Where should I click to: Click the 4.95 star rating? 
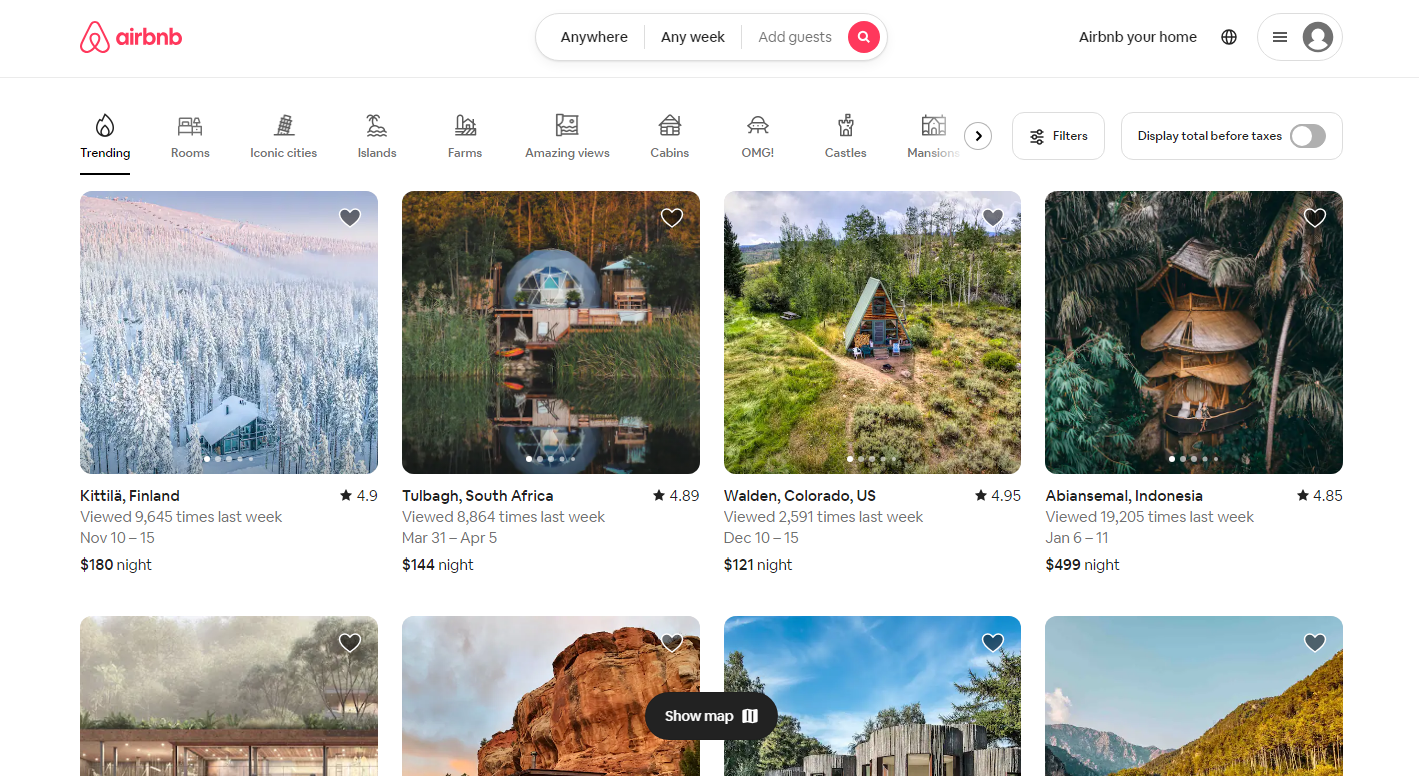click(998, 496)
